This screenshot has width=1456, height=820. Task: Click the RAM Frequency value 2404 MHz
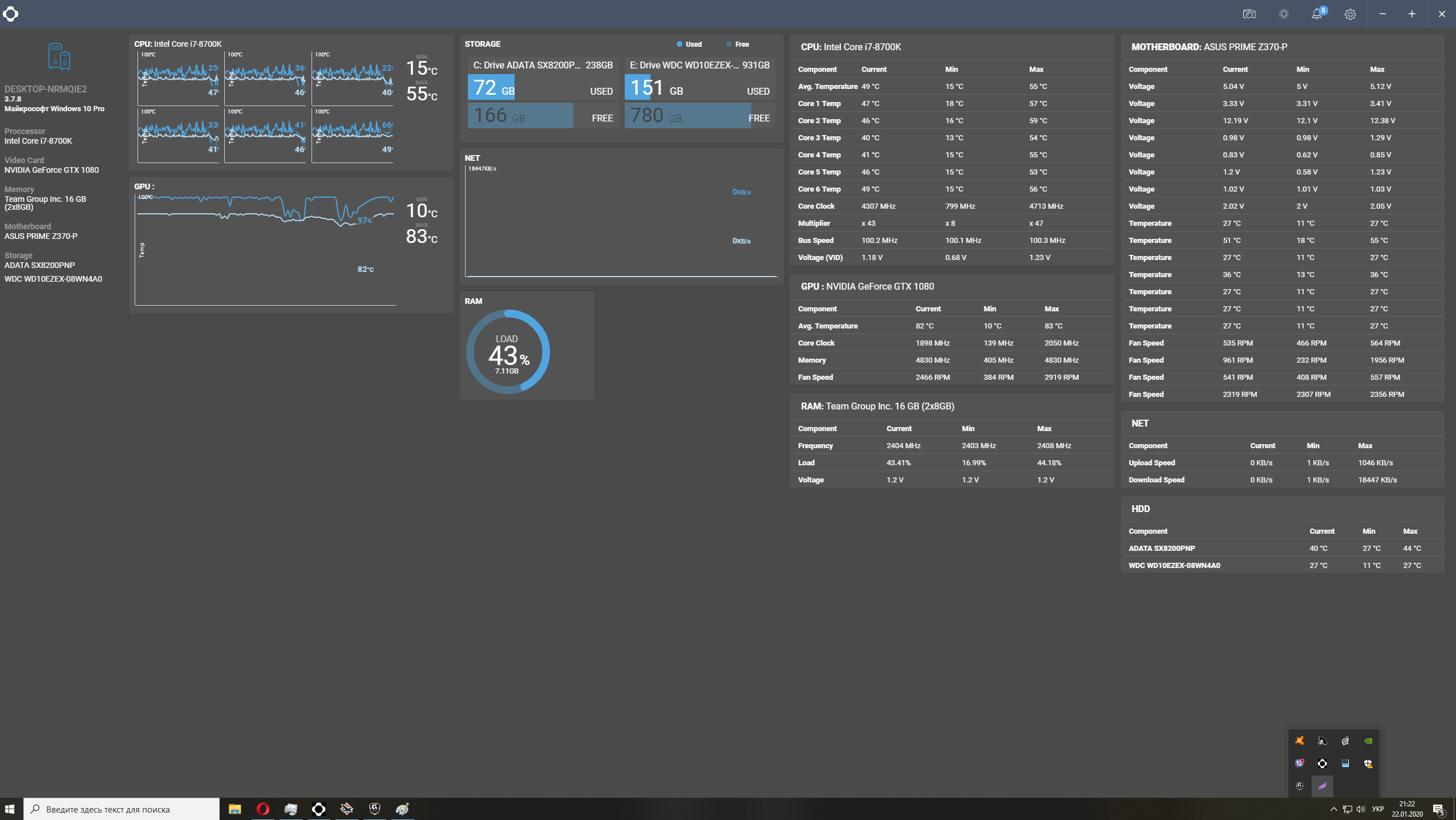(903, 445)
